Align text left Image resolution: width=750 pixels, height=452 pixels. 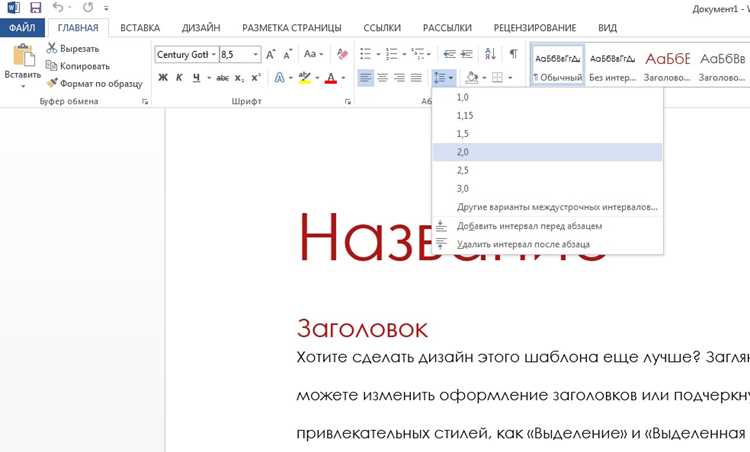pyautogui.click(x=365, y=77)
